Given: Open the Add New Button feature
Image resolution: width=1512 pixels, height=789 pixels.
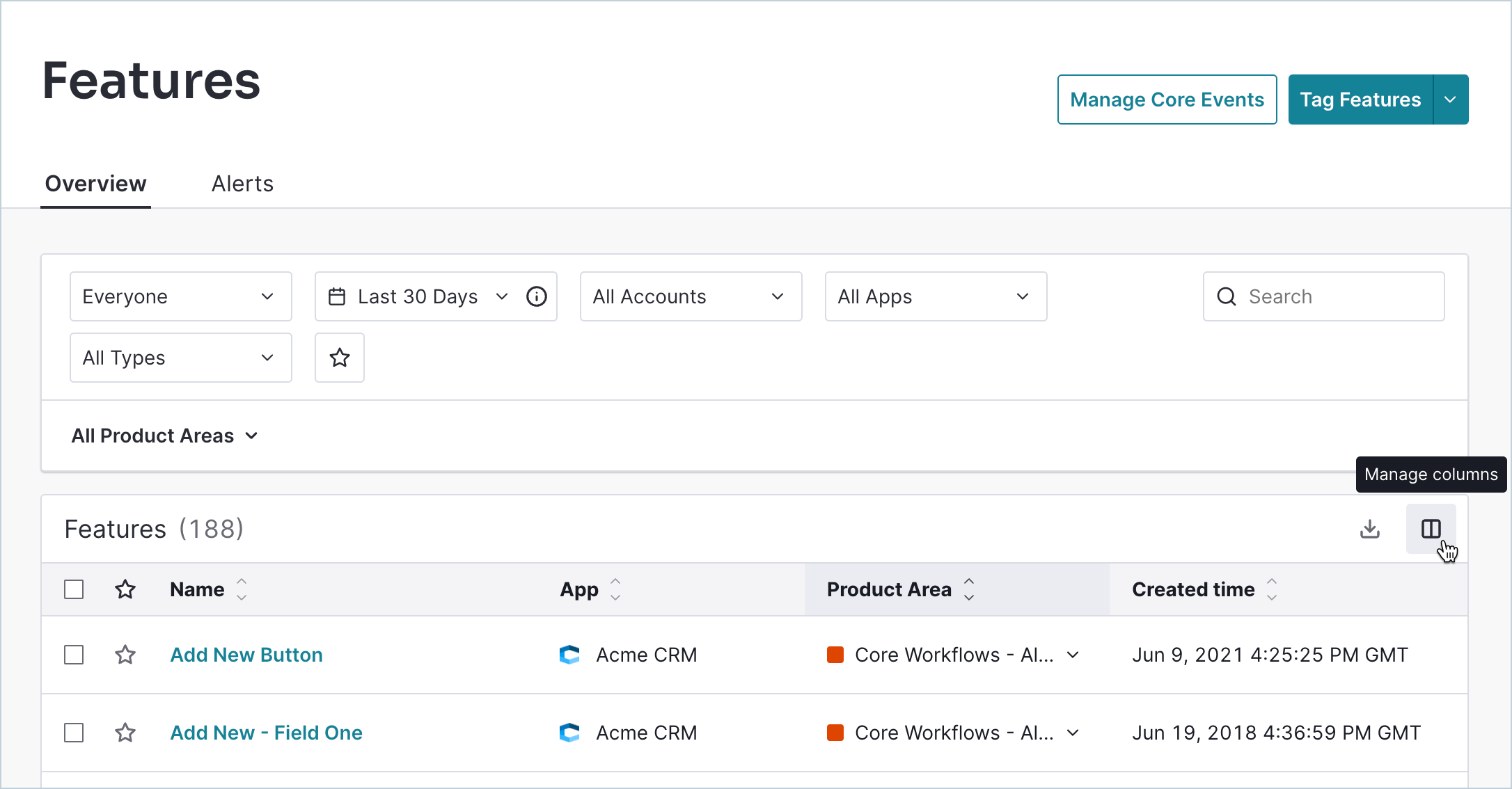Looking at the screenshot, I should tap(246, 654).
